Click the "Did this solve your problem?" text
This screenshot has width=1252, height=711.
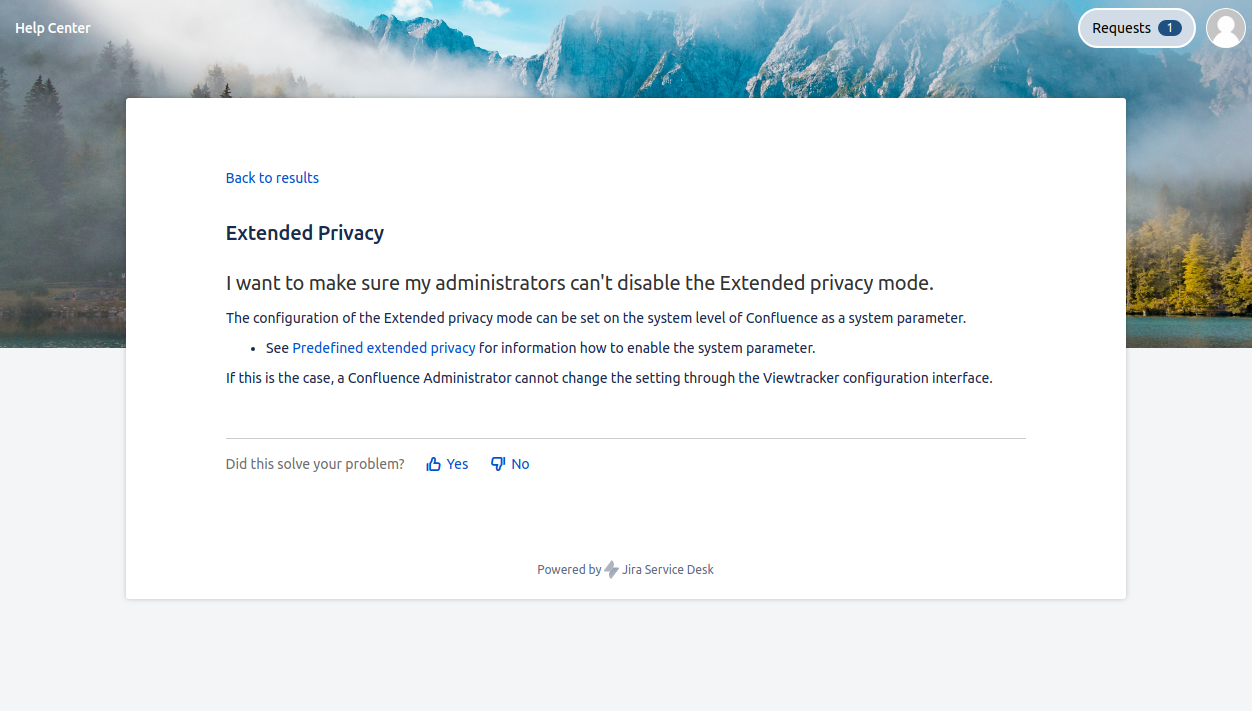pyautogui.click(x=315, y=464)
